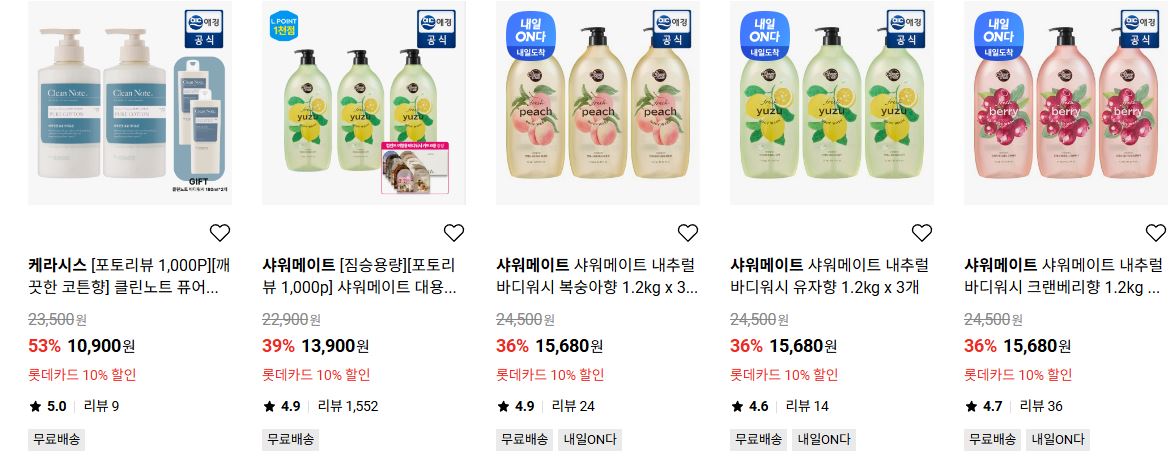The width and height of the screenshot is (1171, 466).
Task: Click 내일ON다 badge on peach product image
Action: click(529, 35)
